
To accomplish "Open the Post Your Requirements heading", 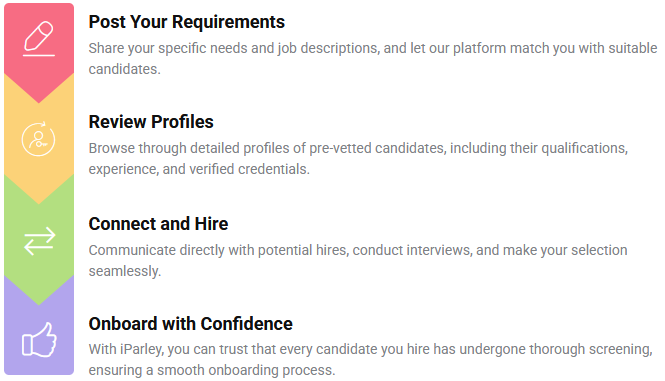I will pyautogui.click(x=187, y=22).
